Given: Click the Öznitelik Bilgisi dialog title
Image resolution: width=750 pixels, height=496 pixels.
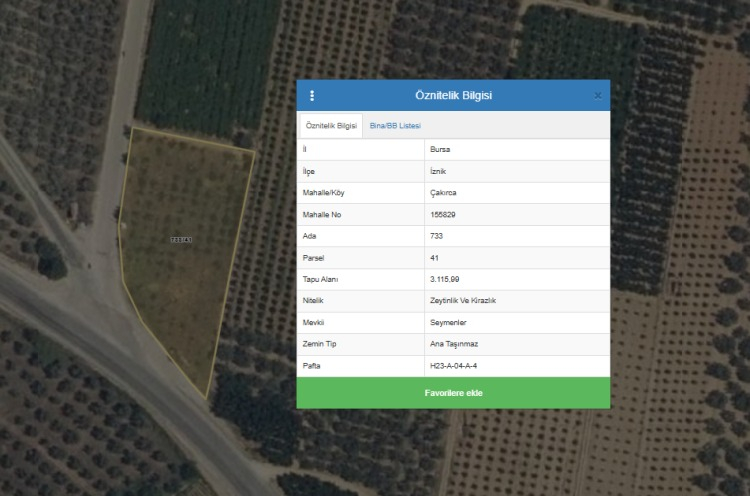Looking at the screenshot, I should point(453,96).
